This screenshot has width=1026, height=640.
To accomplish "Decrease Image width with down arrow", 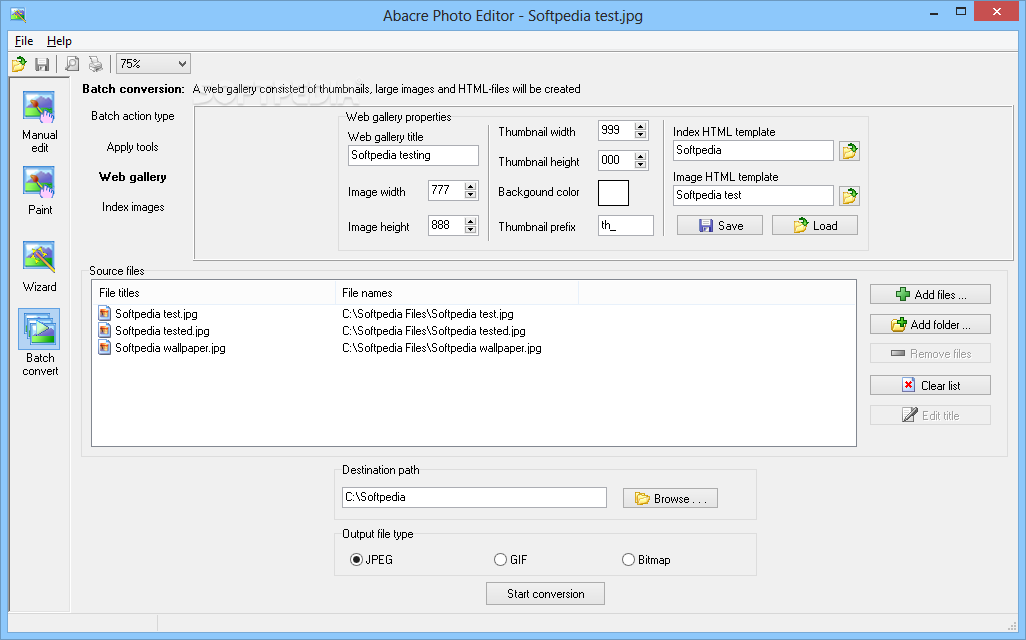I will (x=470, y=194).
